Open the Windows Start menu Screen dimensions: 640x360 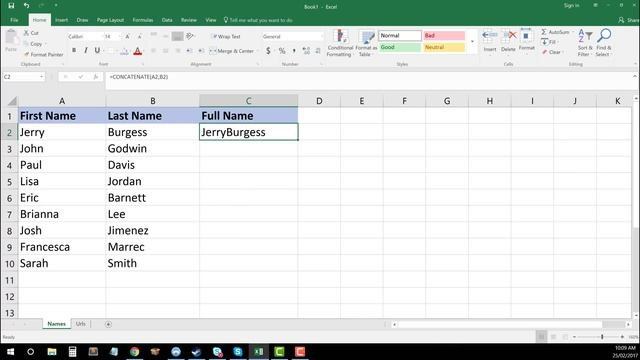coord(10,351)
